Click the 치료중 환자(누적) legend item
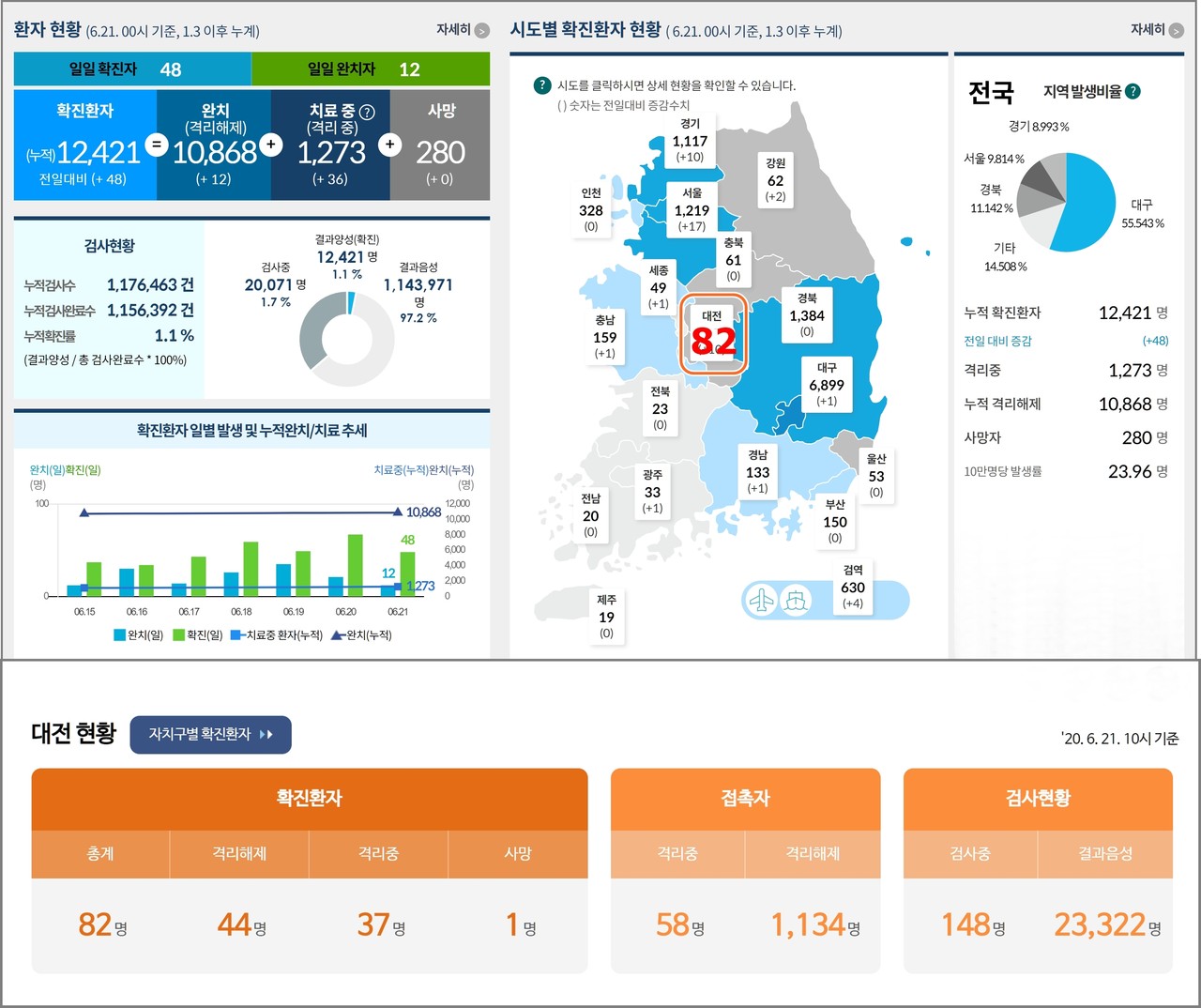 [x=277, y=635]
